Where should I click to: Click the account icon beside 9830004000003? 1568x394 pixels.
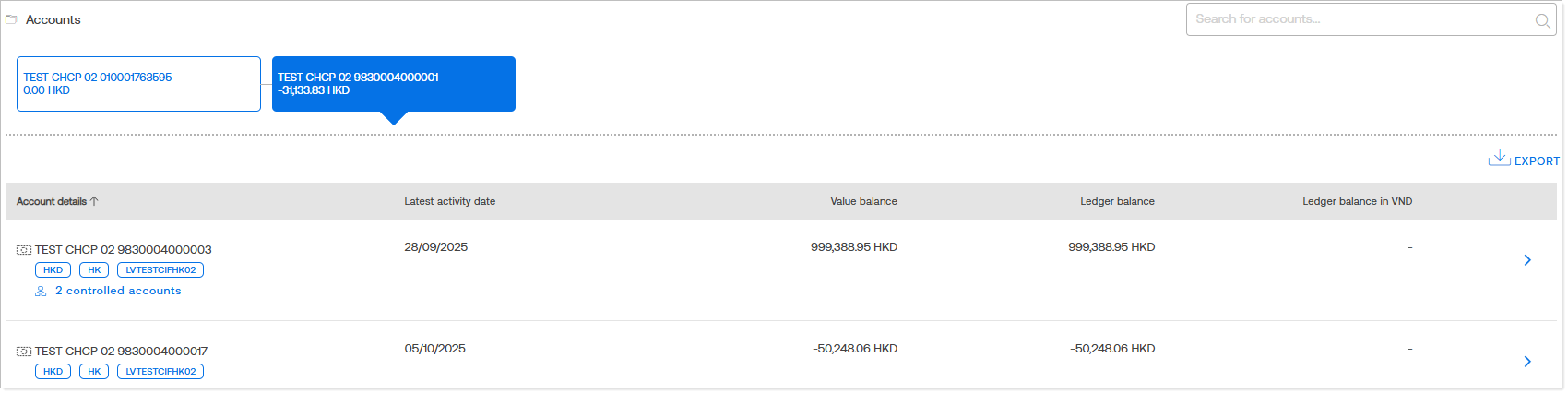click(24, 250)
